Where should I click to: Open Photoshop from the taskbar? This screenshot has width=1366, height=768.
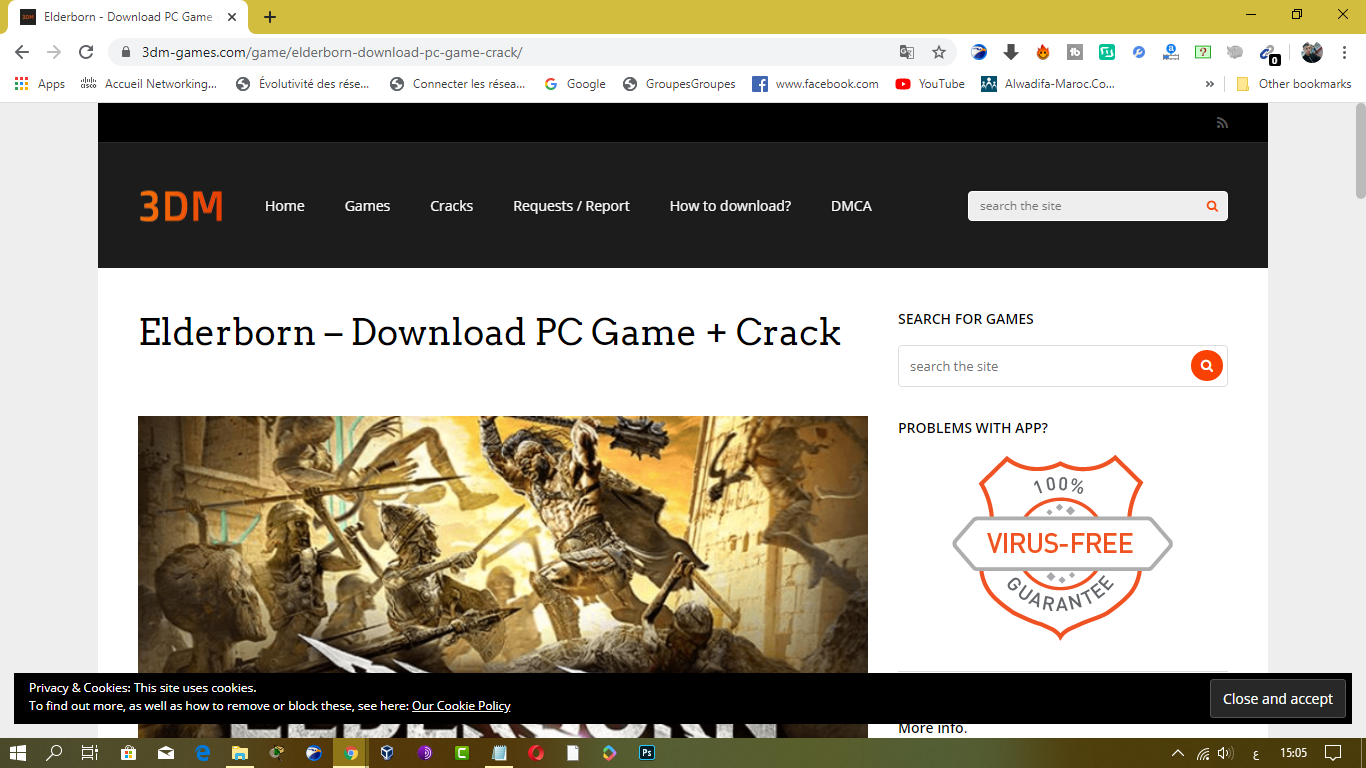pos(647,753)
